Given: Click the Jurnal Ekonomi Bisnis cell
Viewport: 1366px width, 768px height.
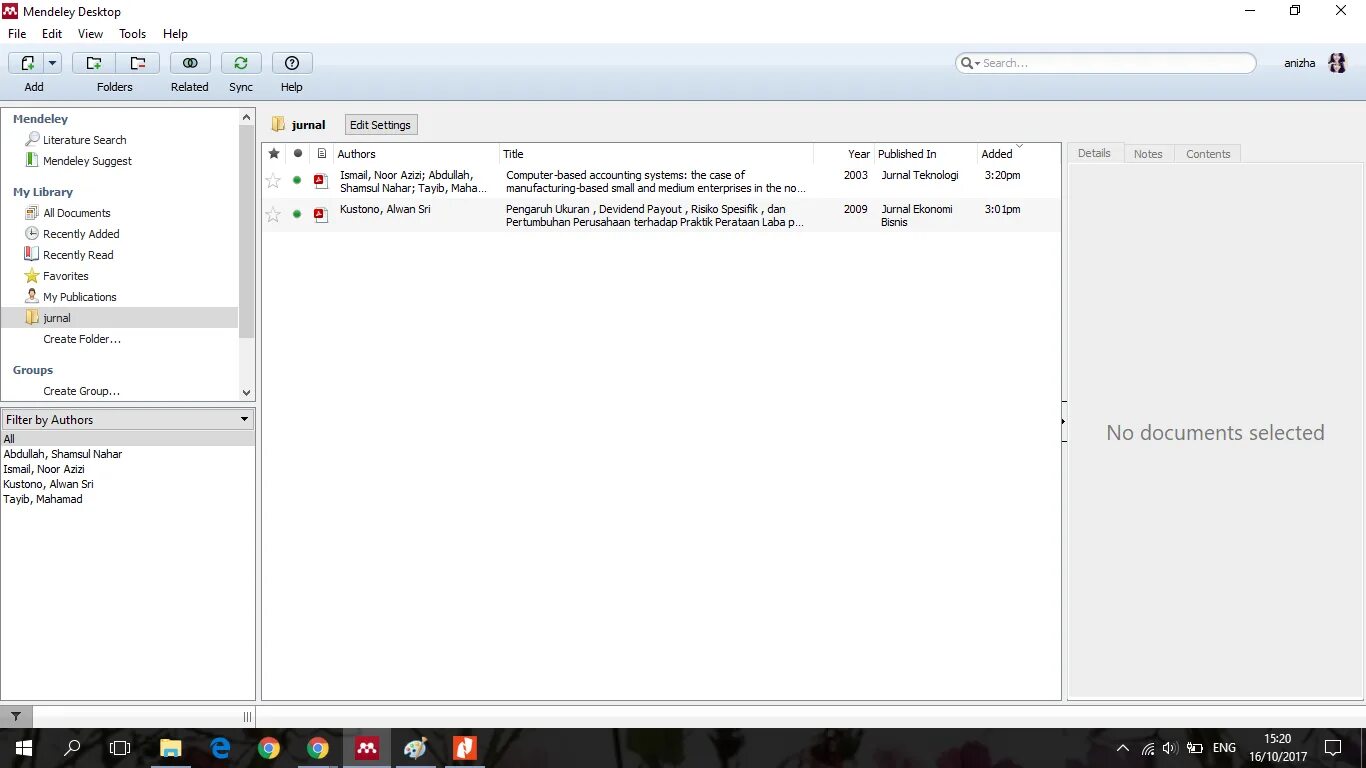Looking at the screenshot, I should pos(917,215).
